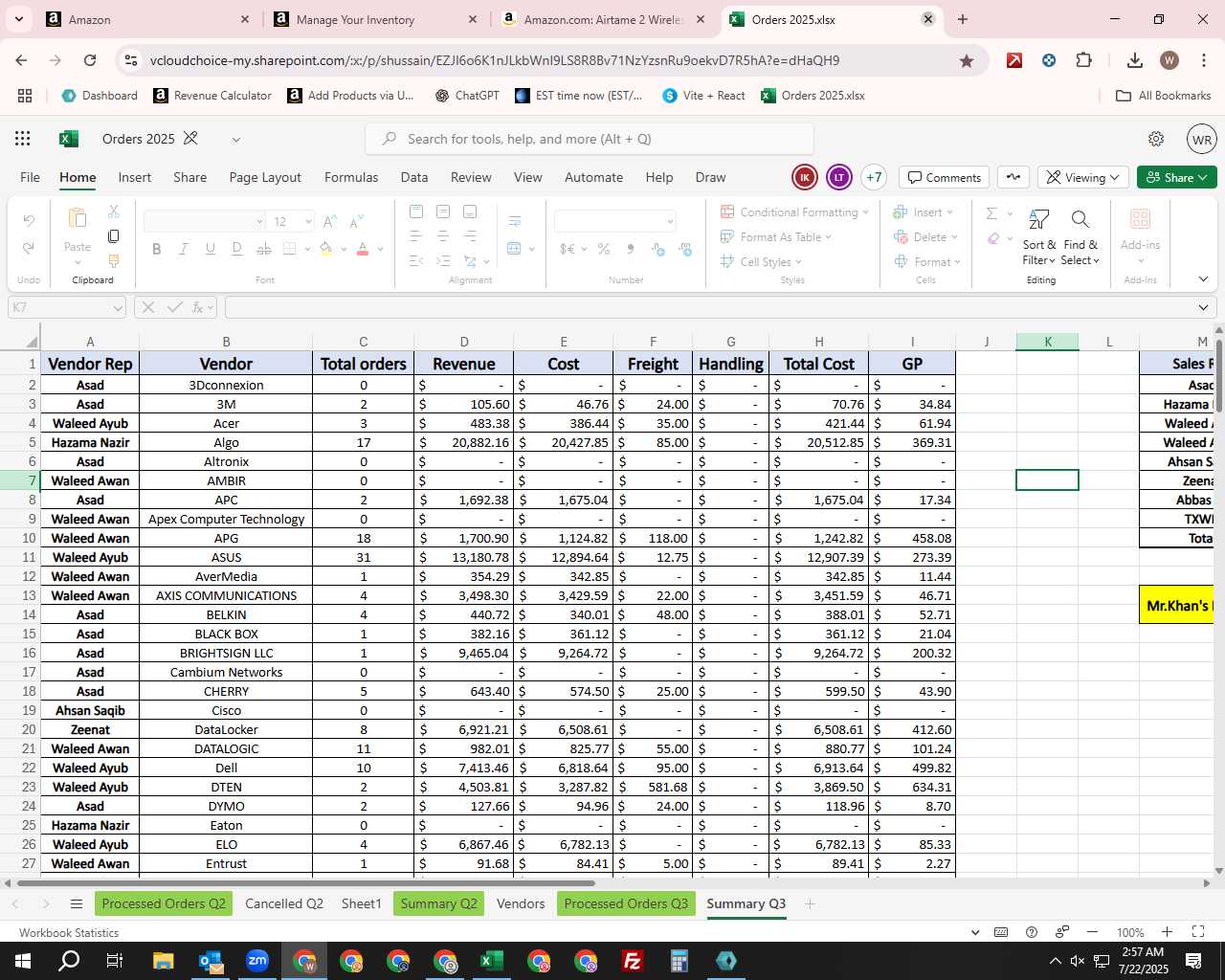Viewport: 1225px width, 980px height.
Task: Open Chrome downloads icon
Action: click(1135, 60)
